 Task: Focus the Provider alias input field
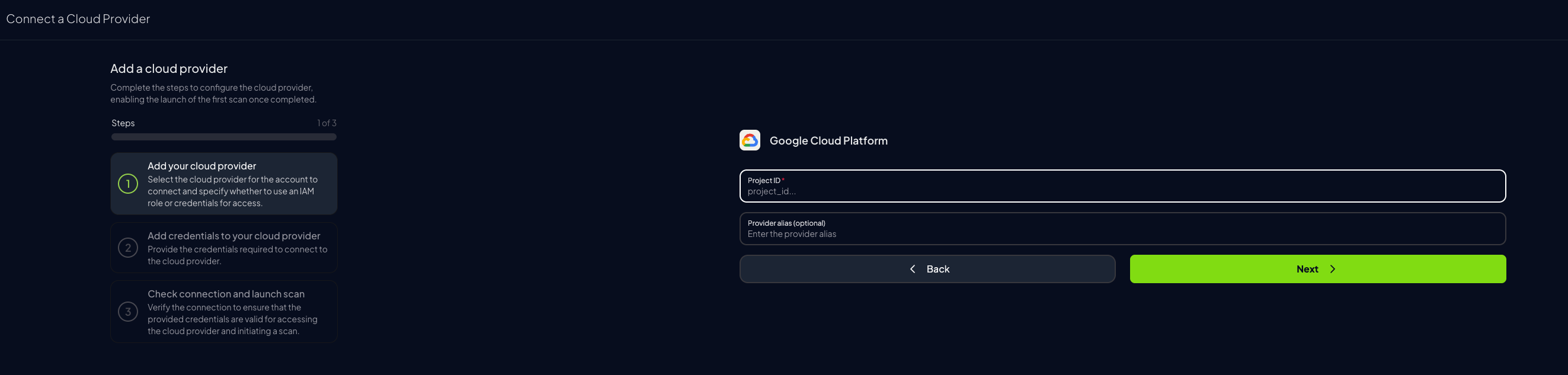(1122, 229)
